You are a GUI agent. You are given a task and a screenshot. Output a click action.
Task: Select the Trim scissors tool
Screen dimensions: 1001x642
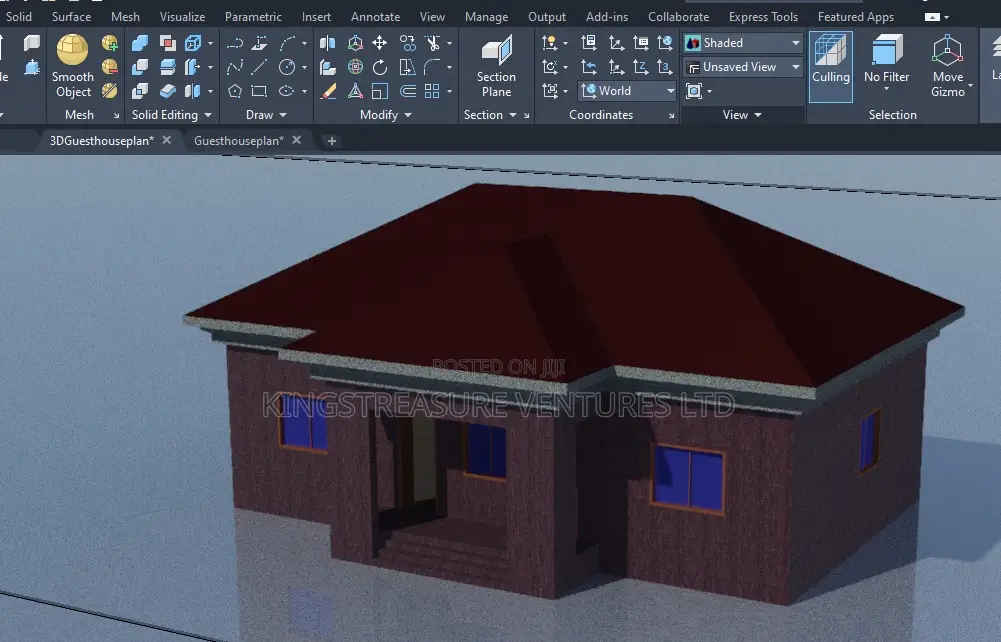pyautogui.click(x=433, y=43)
